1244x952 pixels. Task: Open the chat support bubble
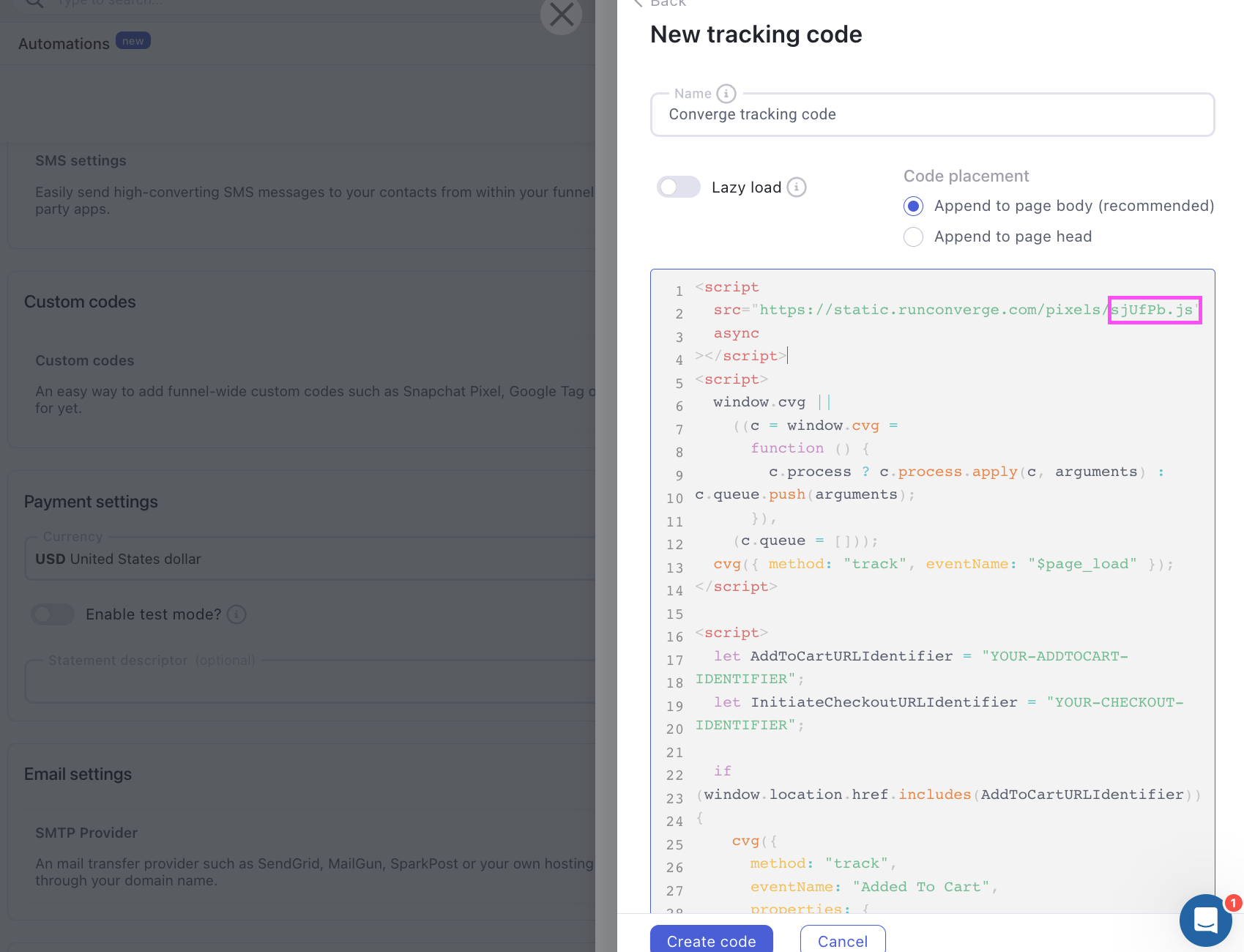pos(1205,920)
